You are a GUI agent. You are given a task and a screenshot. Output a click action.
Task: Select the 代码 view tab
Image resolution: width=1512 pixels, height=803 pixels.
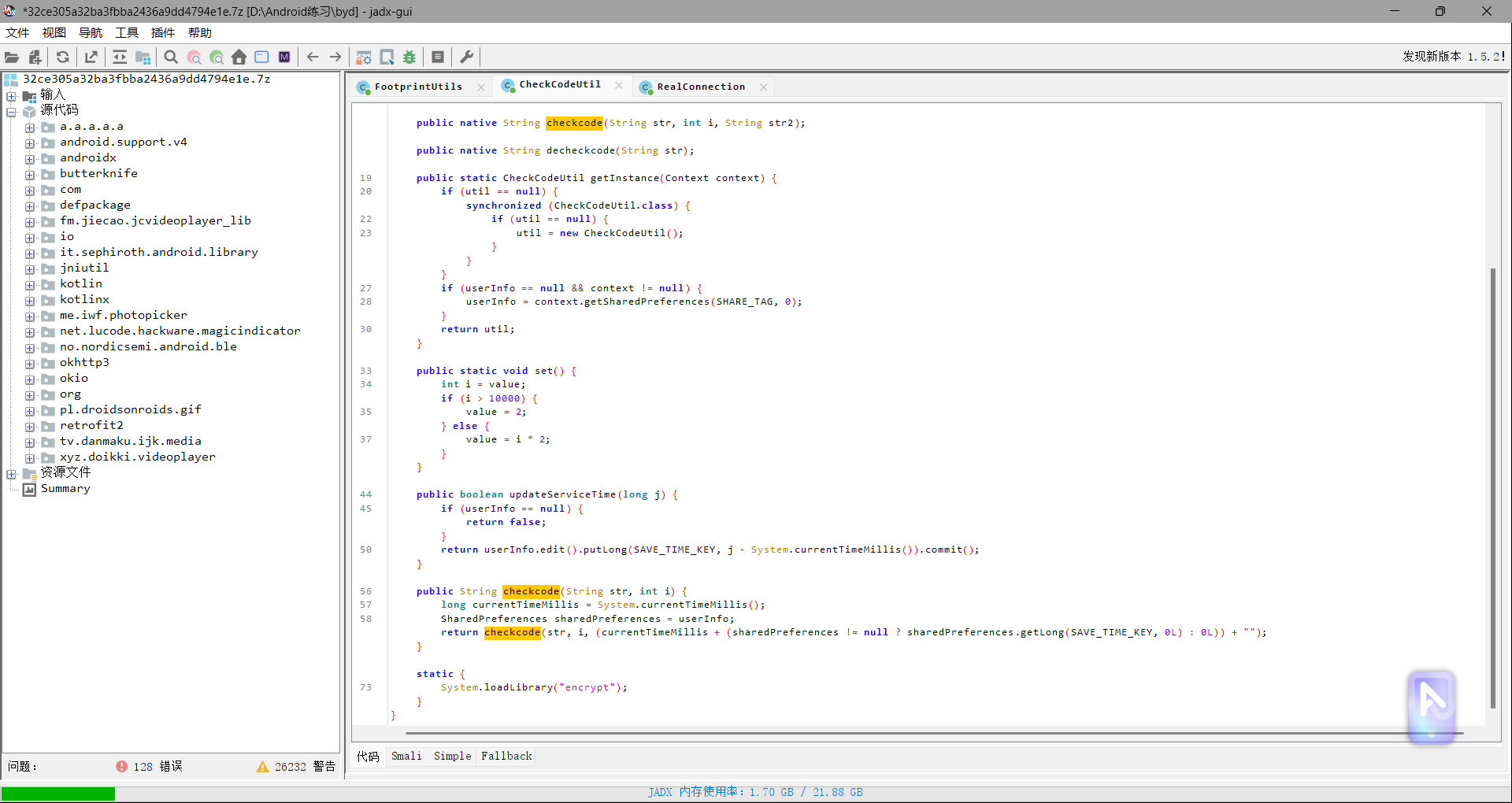tap(368, 756)
